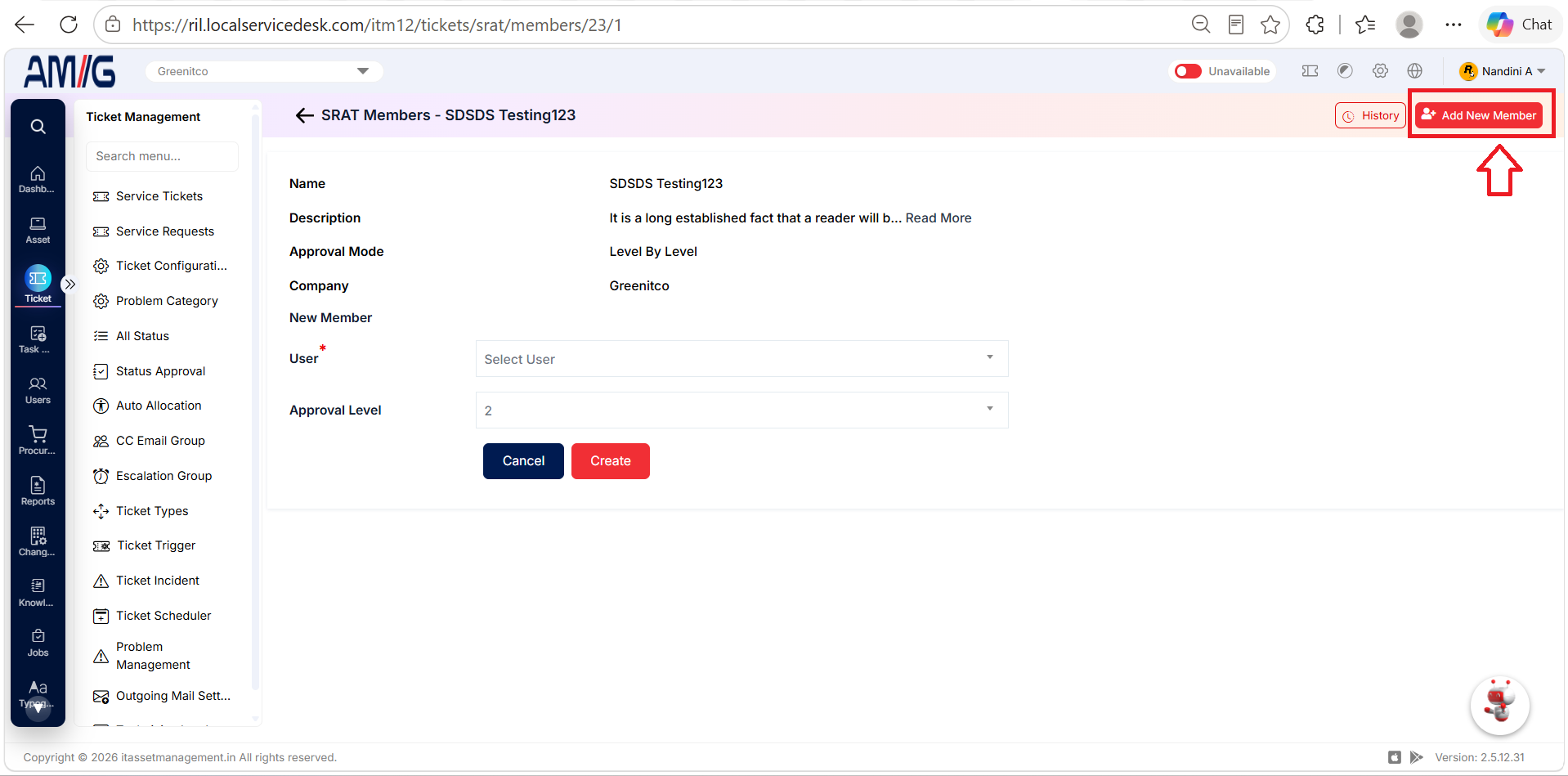
Task: Click the globe language icon
Action: [1415, 71]
